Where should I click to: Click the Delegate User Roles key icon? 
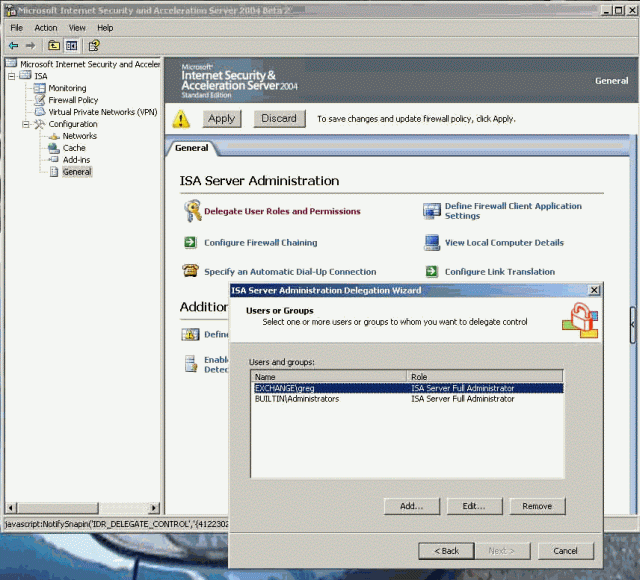click(192, 211)
